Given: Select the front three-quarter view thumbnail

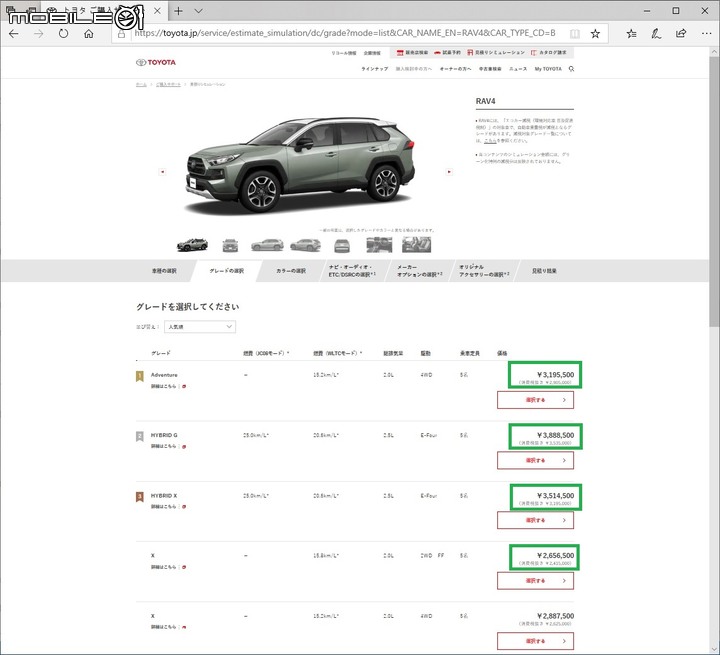Looking at the screenshot, I should pyautogui.click(x=192, y=245).
